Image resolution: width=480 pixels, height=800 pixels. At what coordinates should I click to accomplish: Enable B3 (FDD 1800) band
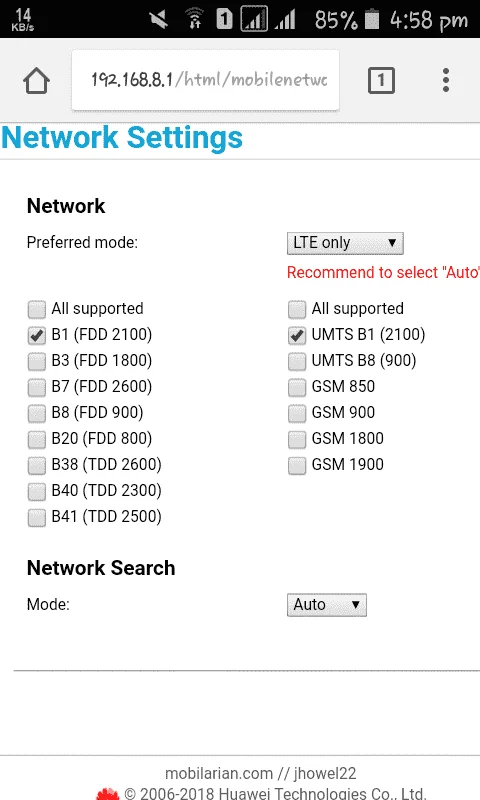37,361
